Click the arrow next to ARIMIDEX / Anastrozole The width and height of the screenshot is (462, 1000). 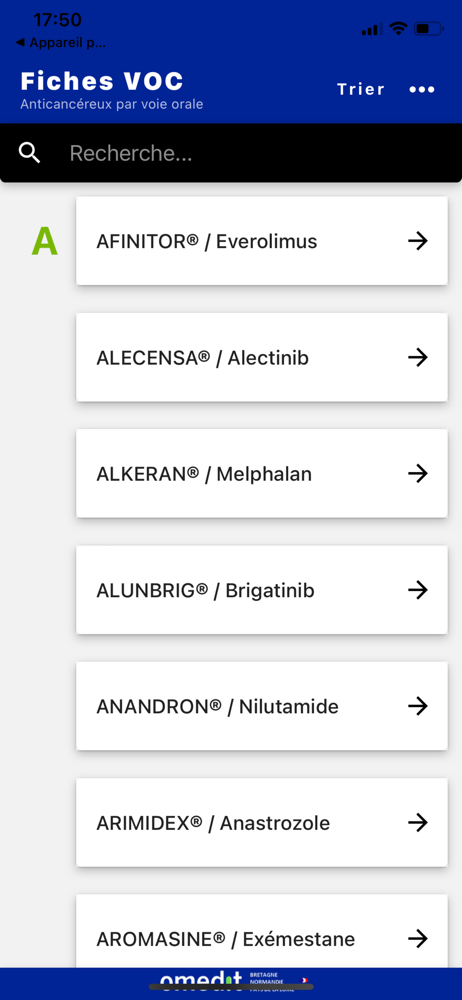click(418, 823)
